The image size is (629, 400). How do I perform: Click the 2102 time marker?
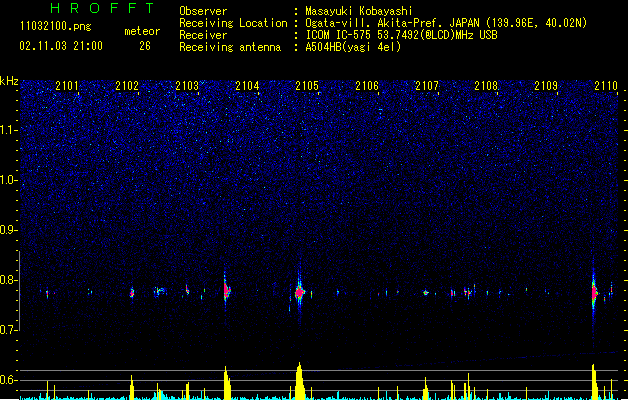point(127,86)
